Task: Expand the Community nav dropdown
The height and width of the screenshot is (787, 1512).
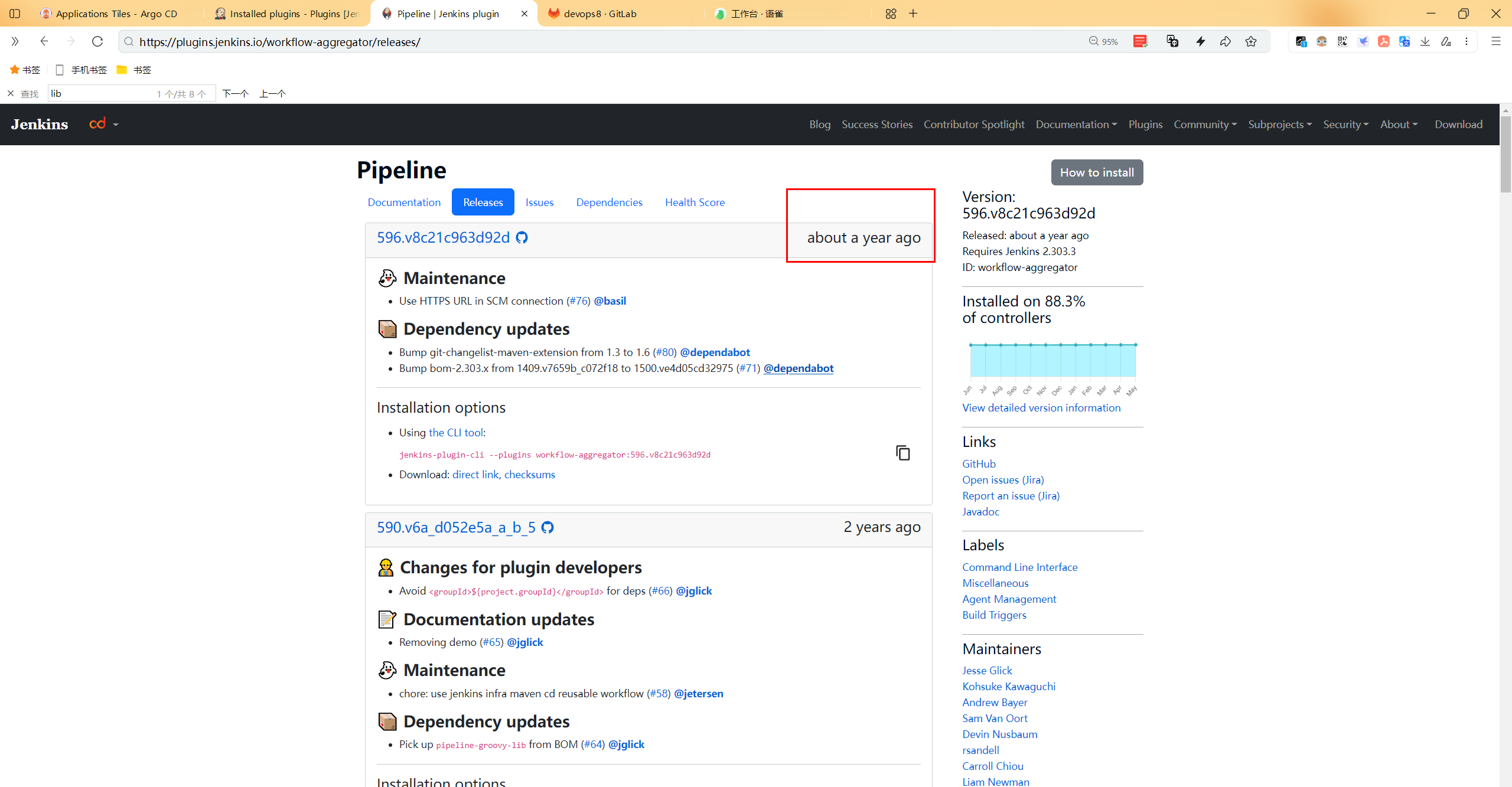Action: (1205, 124)
